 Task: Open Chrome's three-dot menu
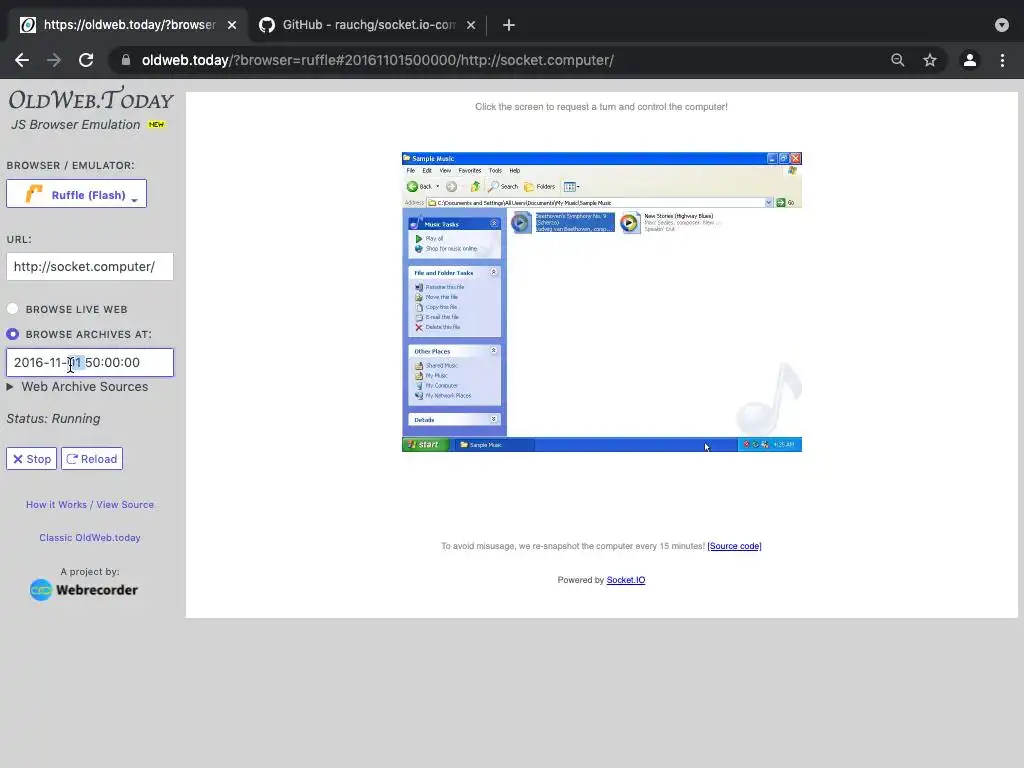coord(1002,60)
